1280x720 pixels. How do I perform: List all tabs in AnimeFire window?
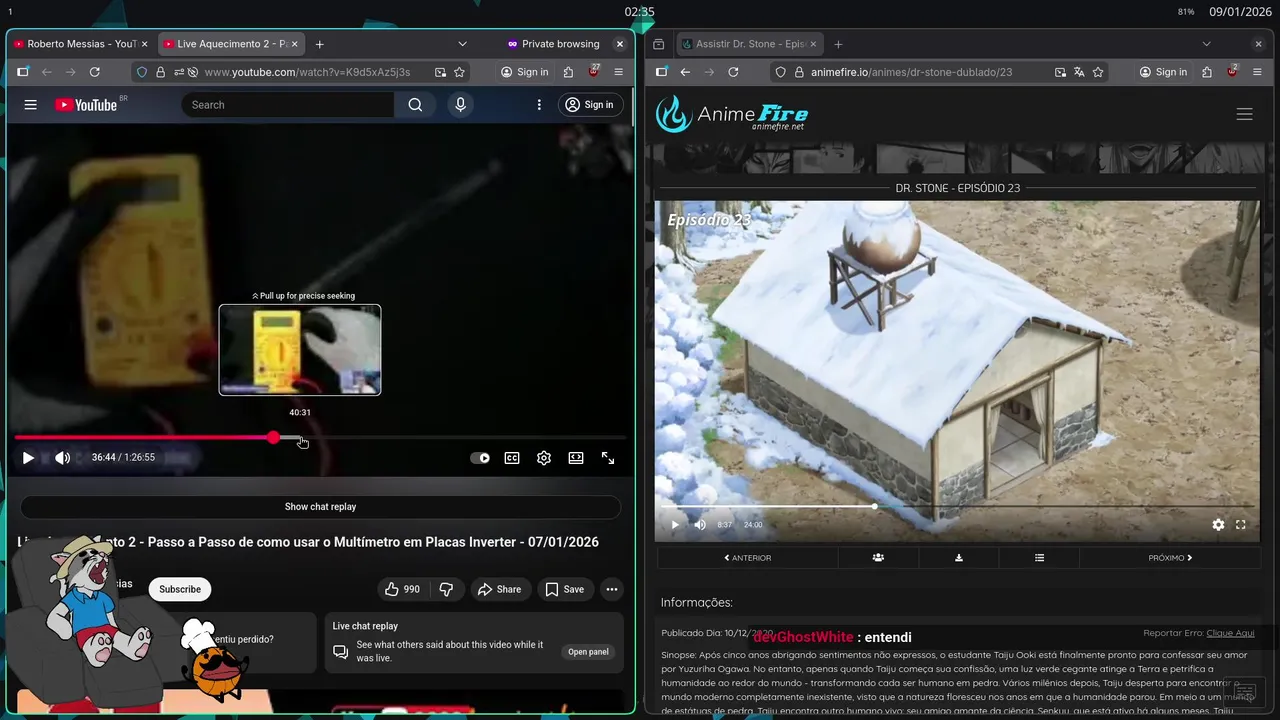click(1206, 44)
